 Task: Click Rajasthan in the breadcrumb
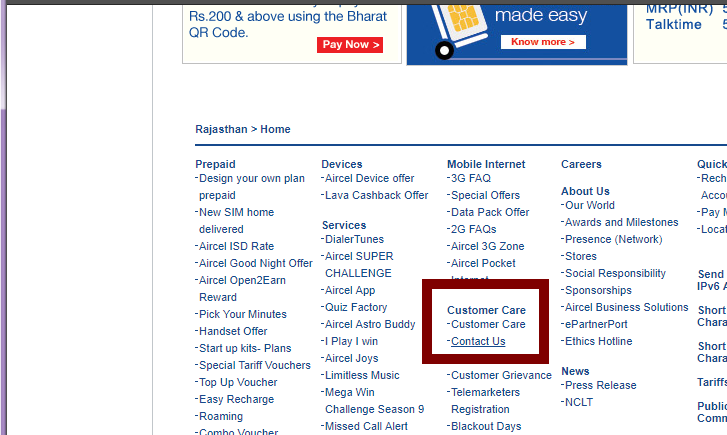tap(221, 129)
